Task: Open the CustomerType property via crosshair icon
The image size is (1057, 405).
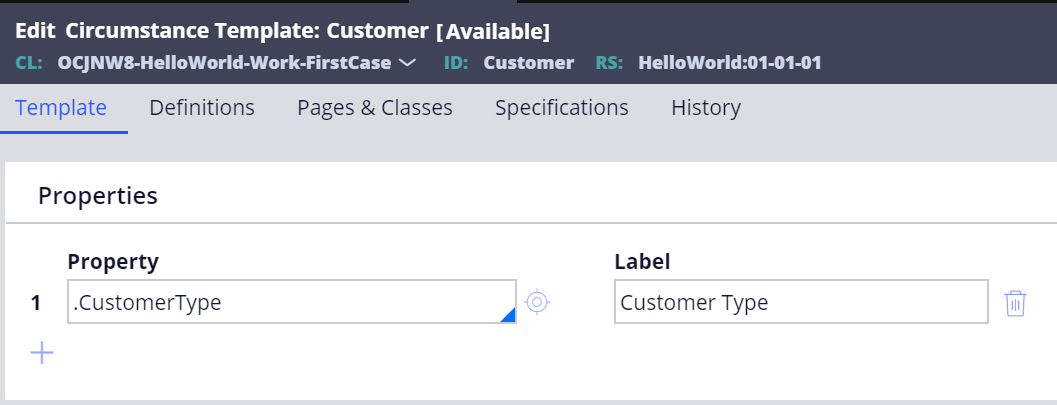Action: (x=537, y=302)
